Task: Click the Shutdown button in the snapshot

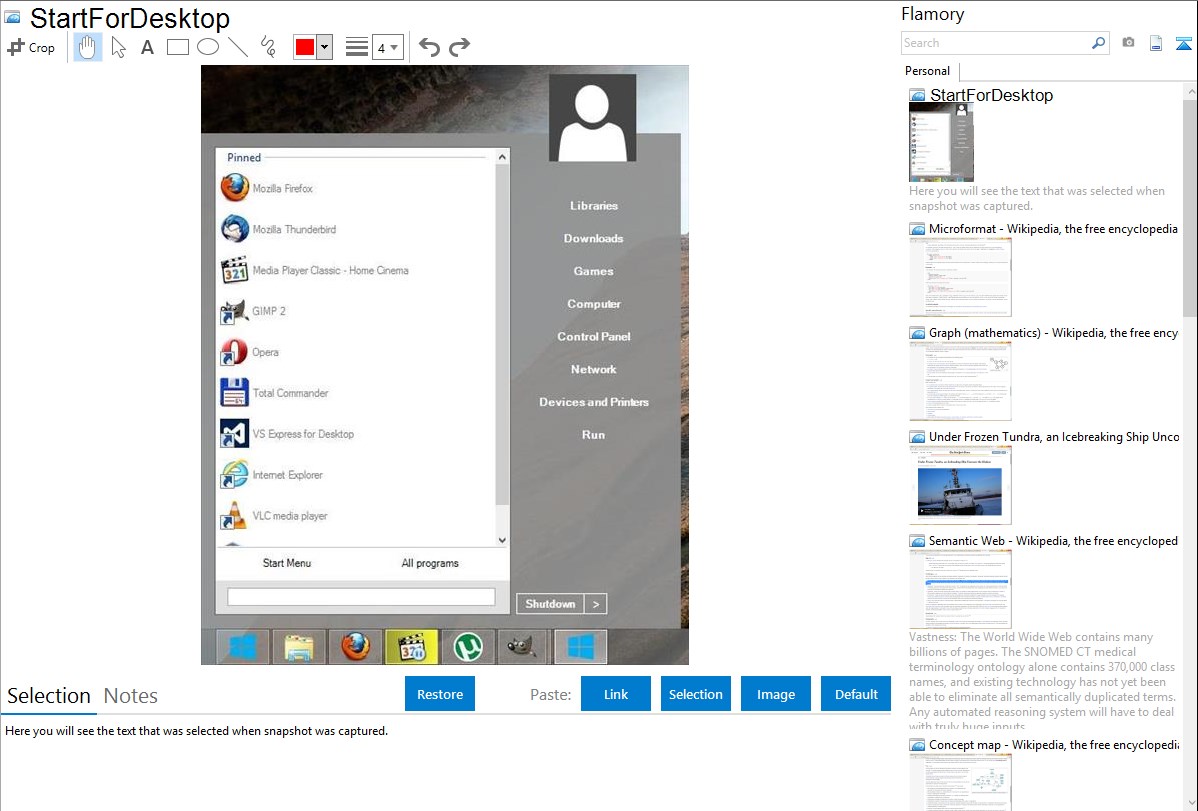Action: tap(550, 604)
